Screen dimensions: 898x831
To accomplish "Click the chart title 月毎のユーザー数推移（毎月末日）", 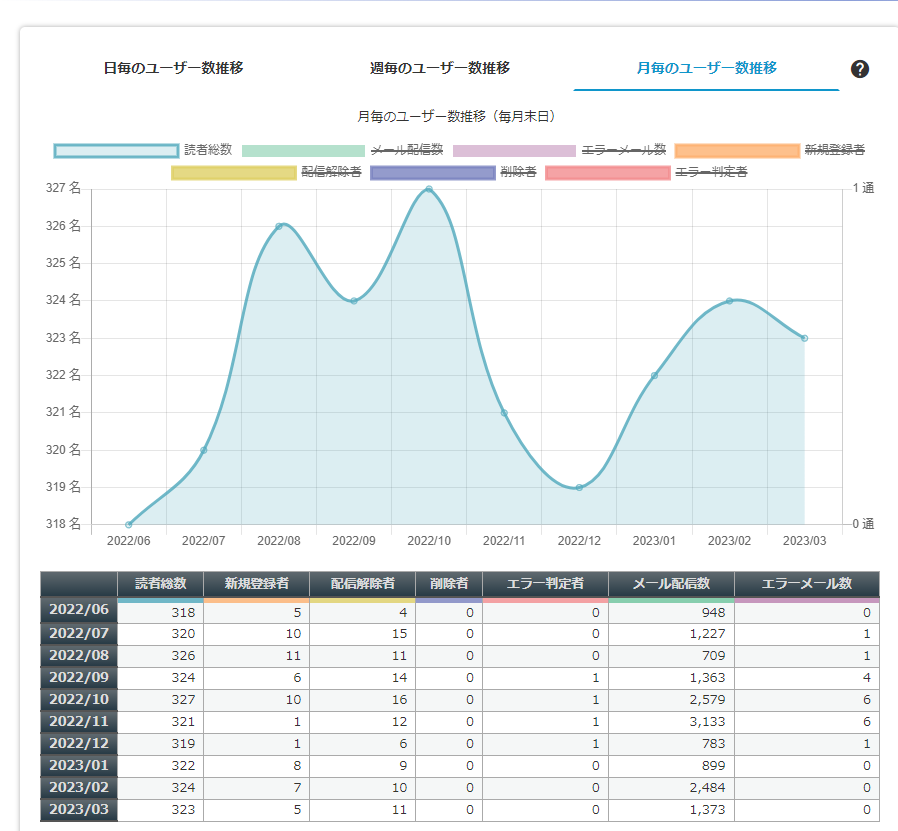I will tap(456, 116).
